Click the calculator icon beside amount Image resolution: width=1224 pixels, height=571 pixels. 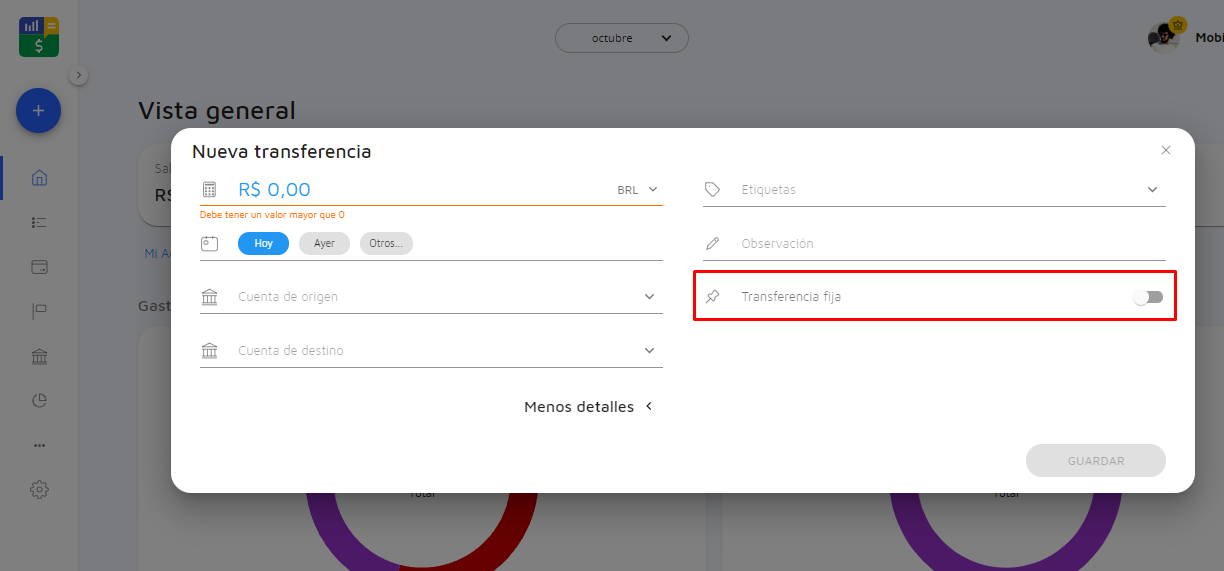[209, 189]
